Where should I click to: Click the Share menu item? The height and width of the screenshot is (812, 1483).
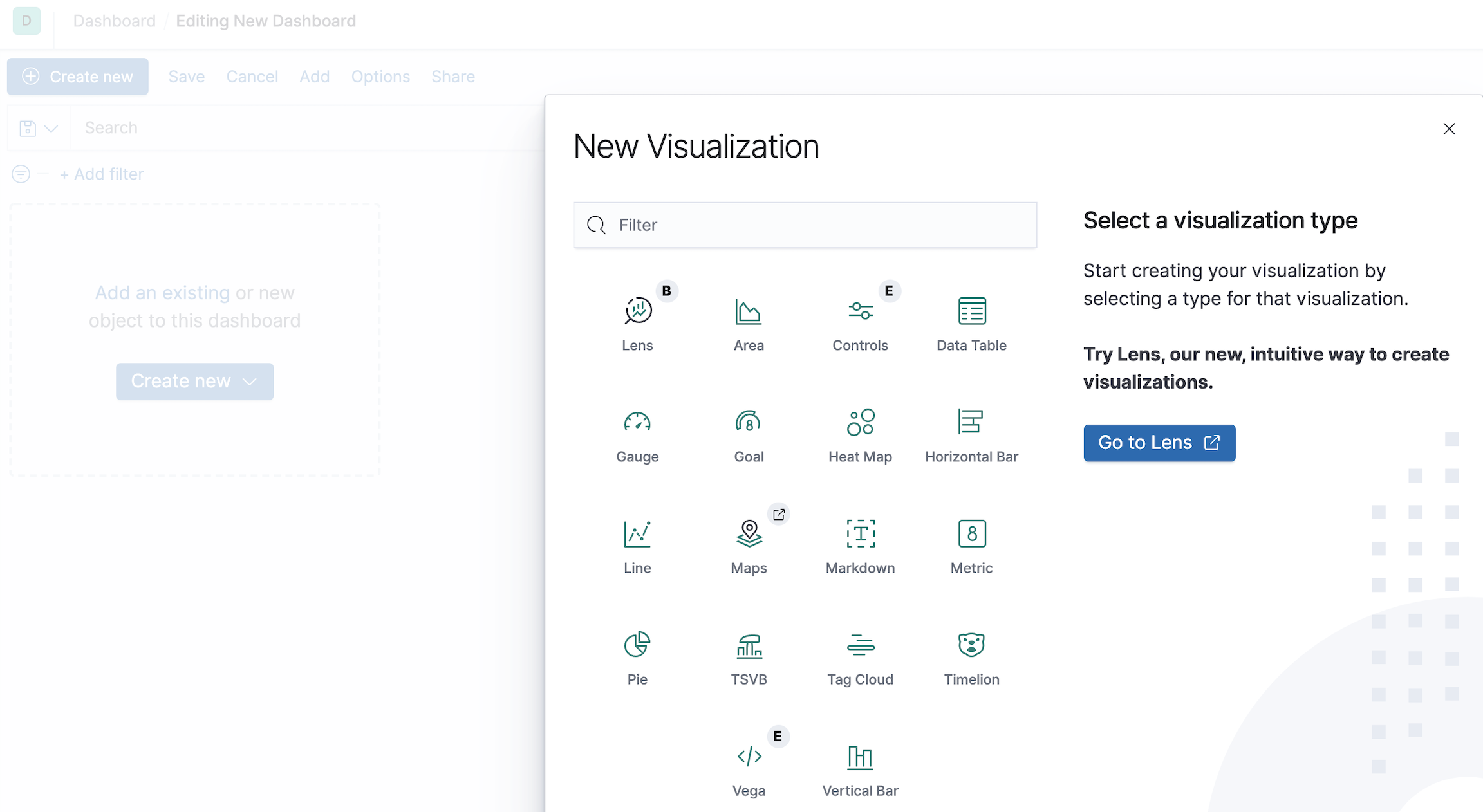[x=452, y=76]
